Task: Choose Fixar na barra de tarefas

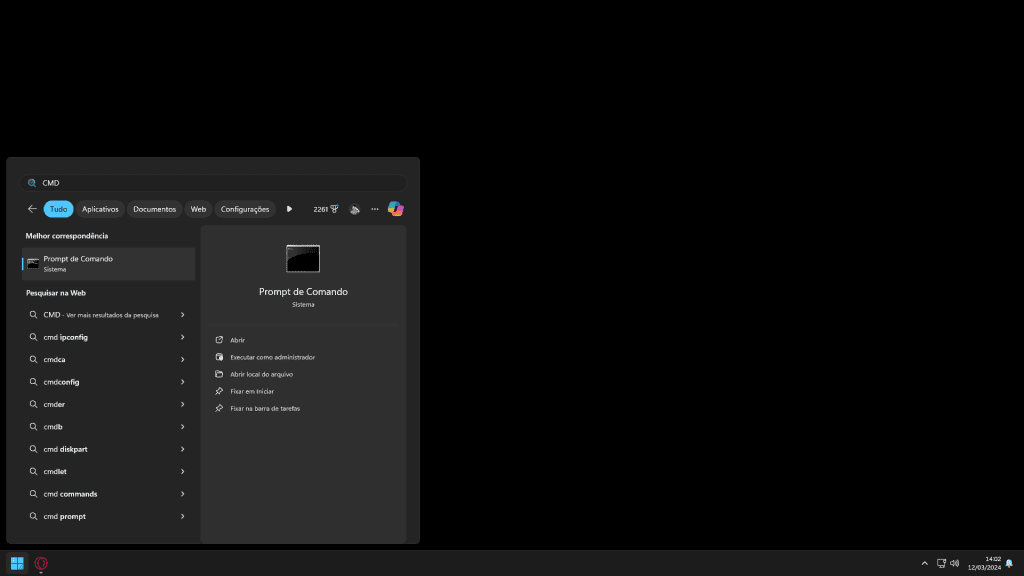Action: (264, 408)
